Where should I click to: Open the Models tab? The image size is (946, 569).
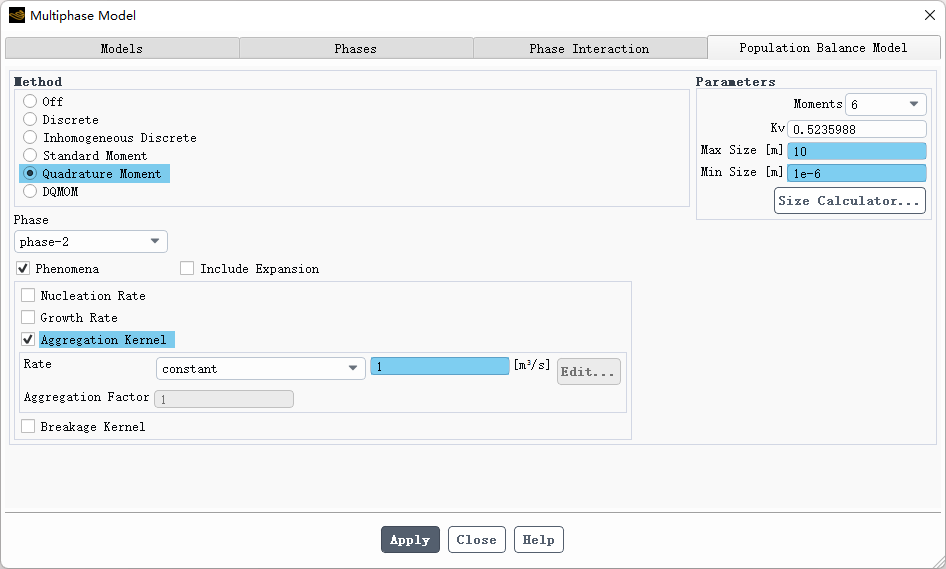pos(122,49)
